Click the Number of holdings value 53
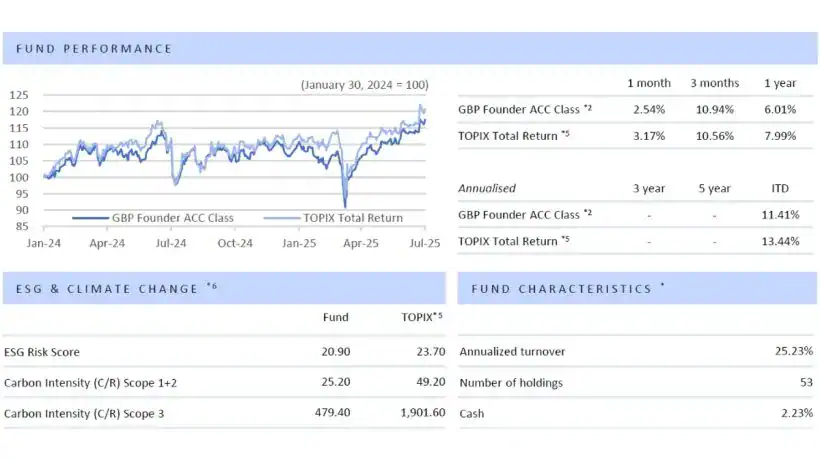The image size is (820, 461). (805, 382)
